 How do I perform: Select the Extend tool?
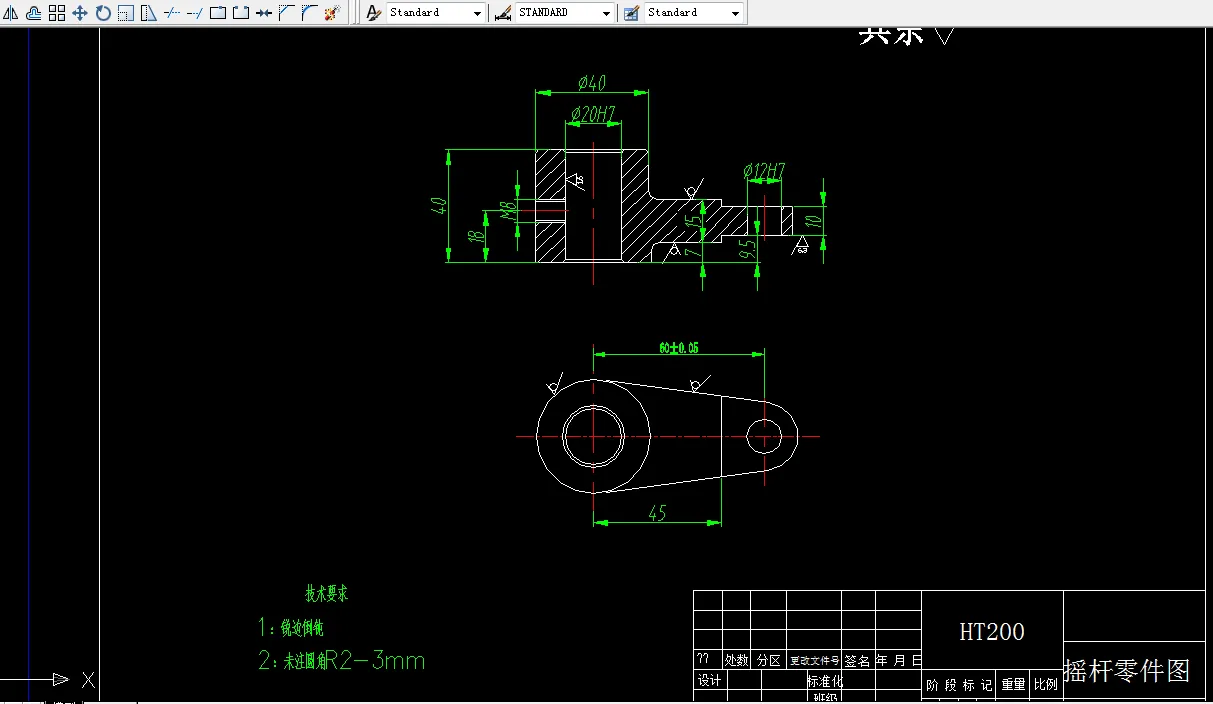194,13
